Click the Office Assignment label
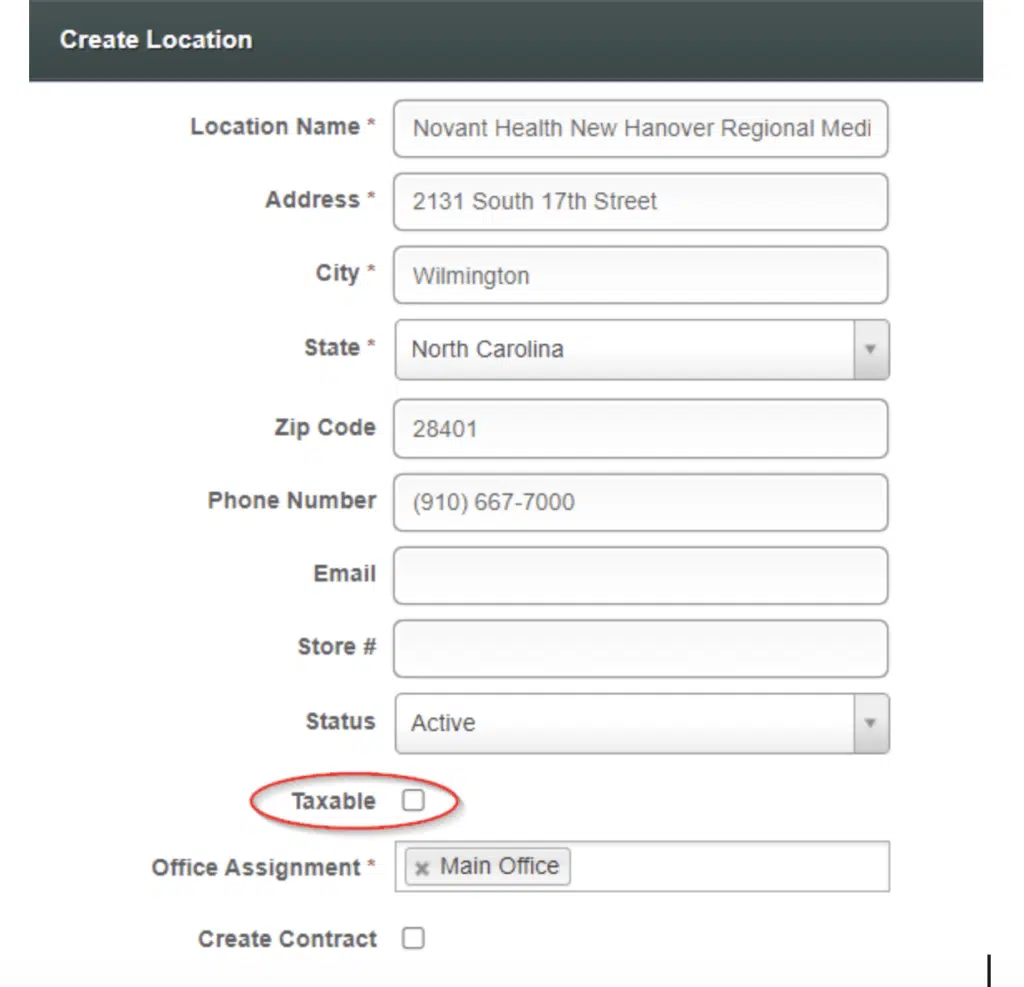 tap(256, 867)
